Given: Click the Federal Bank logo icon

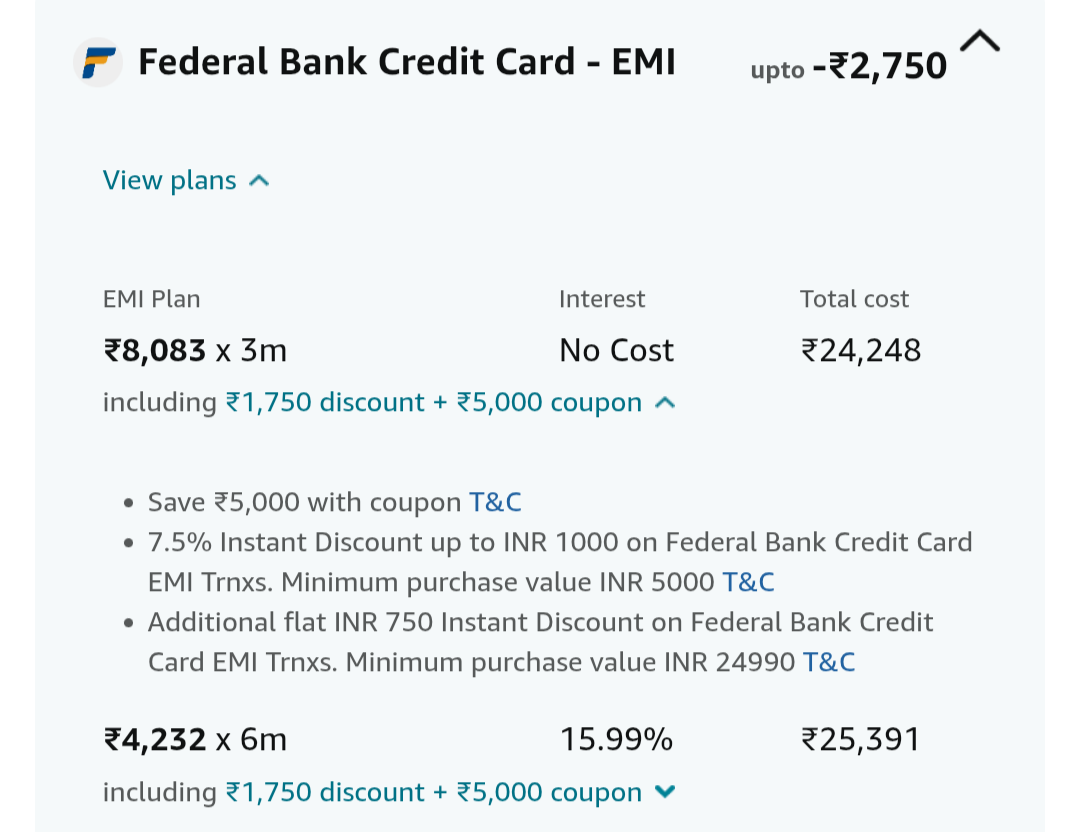Looking at the screenshot, I should (98, 62).
